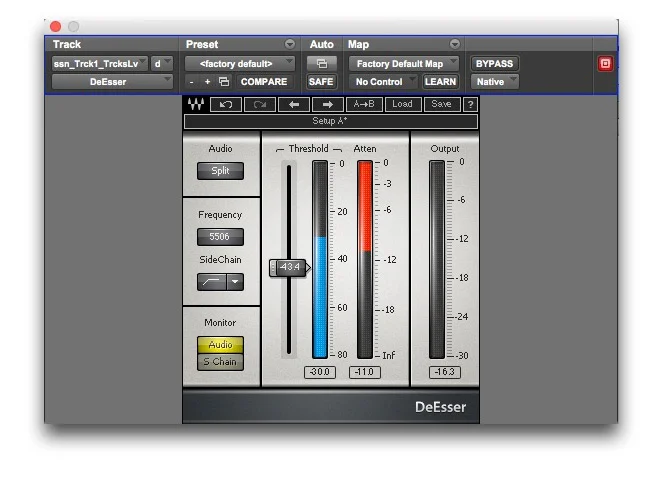The height and width of the screenshot is (481, 669).
Task: Go to next preset with right arrow
Action: (x=328, y=104)
